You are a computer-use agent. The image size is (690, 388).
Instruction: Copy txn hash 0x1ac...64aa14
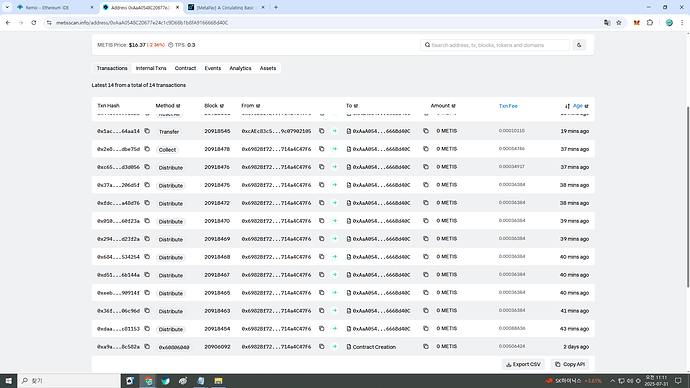click(x=147, y=131)
